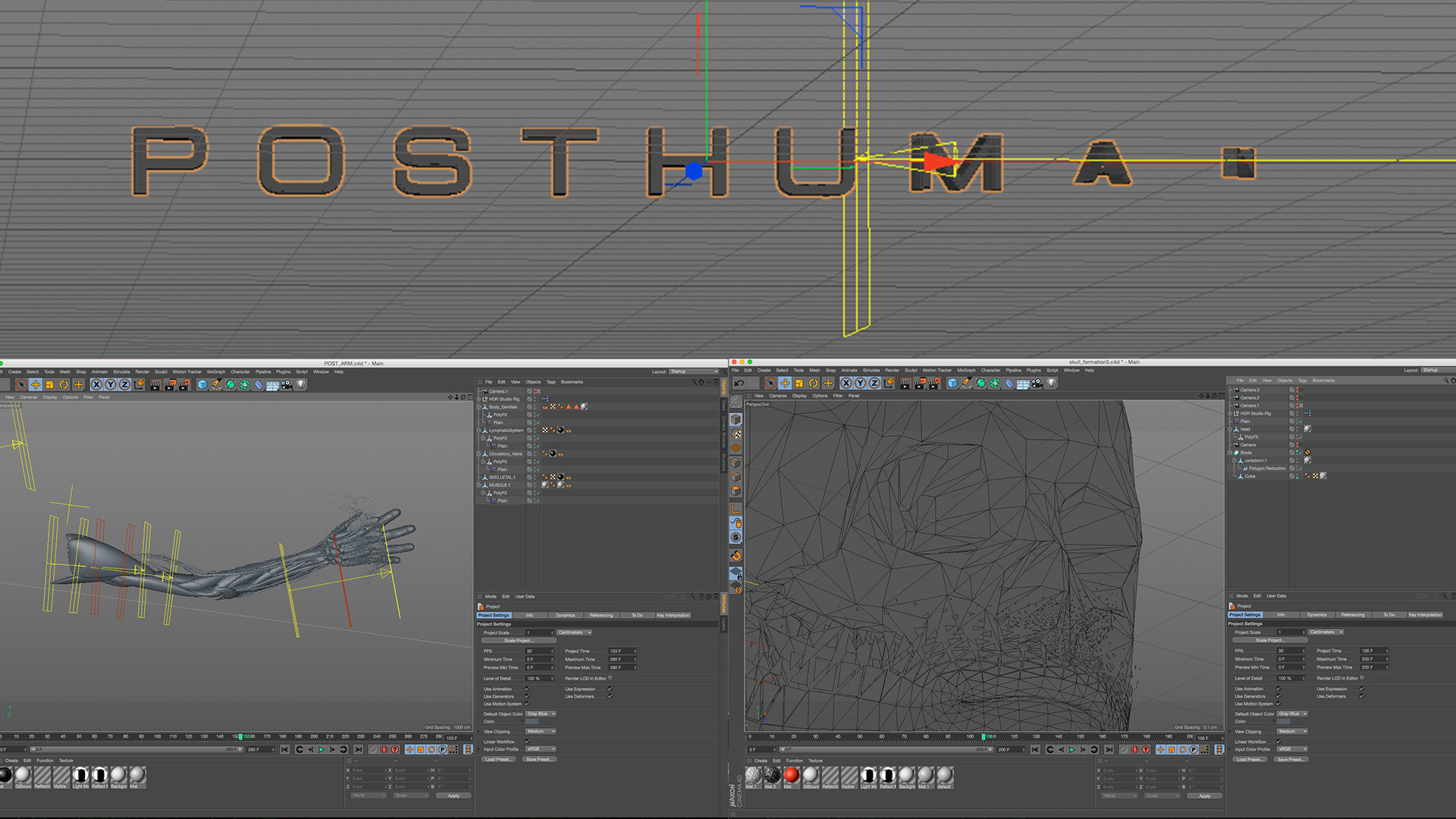Click the Render View clapperboard in skull_formation3 toolbar
Screen dimensions: 1456x819
[905, 384]
